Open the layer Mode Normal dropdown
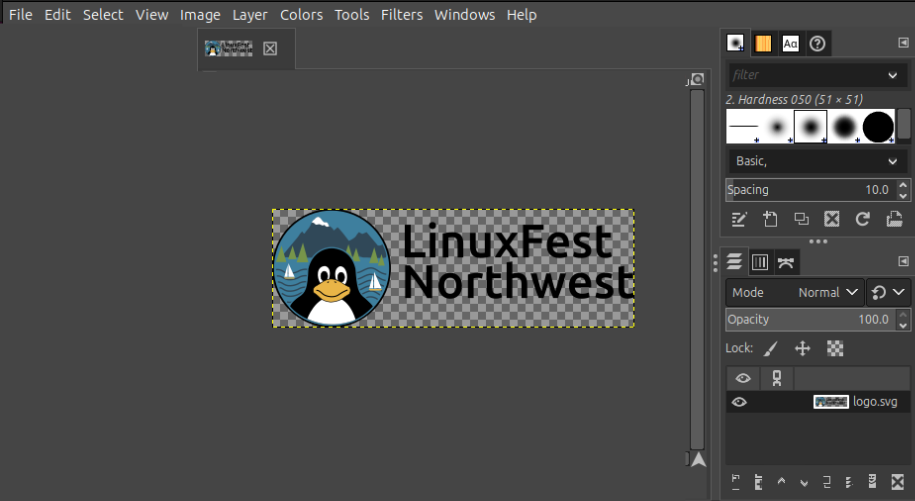Viewport: 915px width, 501px height. pyautogui.click(x=794, y=292)
